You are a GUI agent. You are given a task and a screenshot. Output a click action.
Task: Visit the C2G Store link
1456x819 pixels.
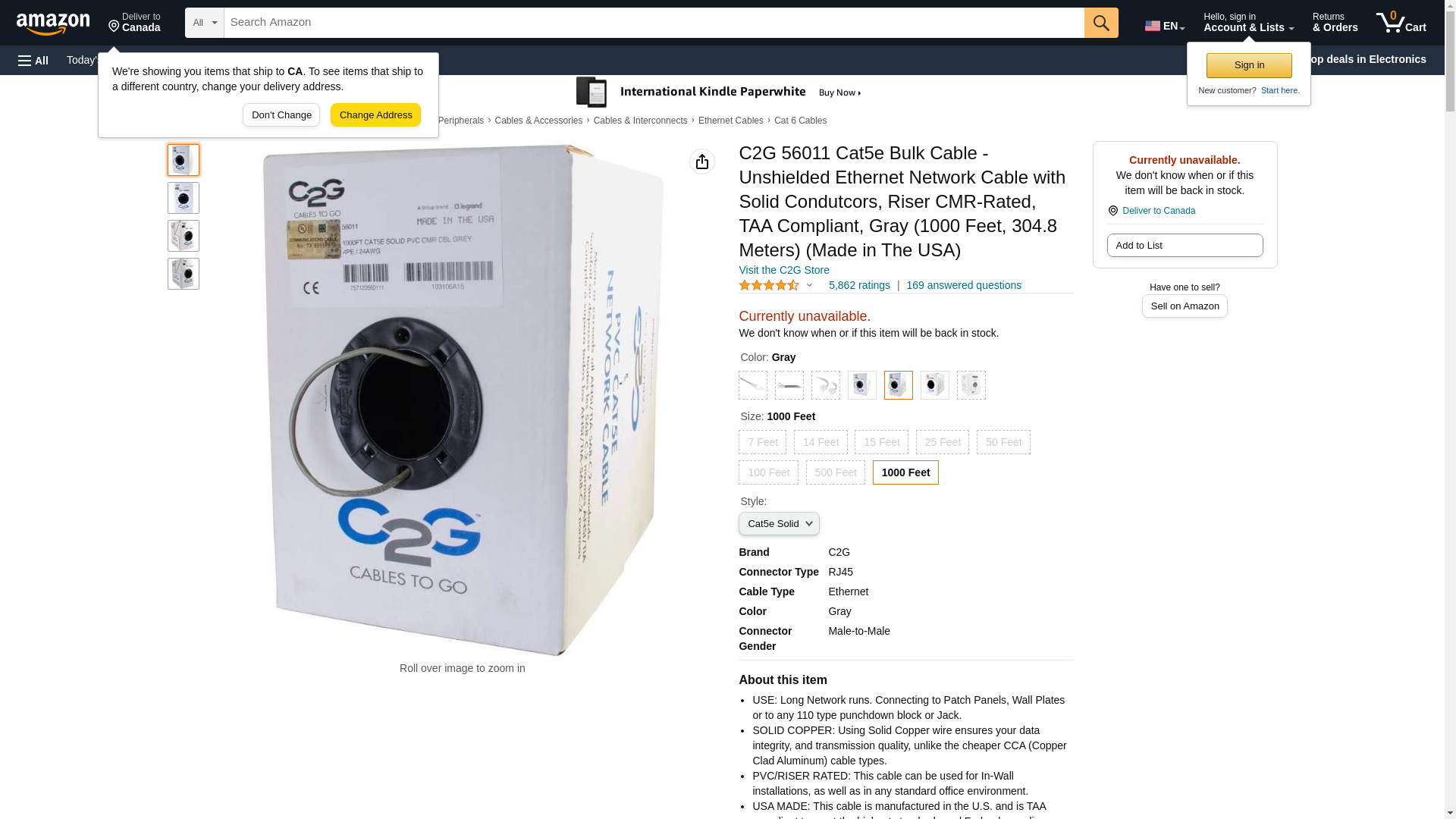coord(784,270)
